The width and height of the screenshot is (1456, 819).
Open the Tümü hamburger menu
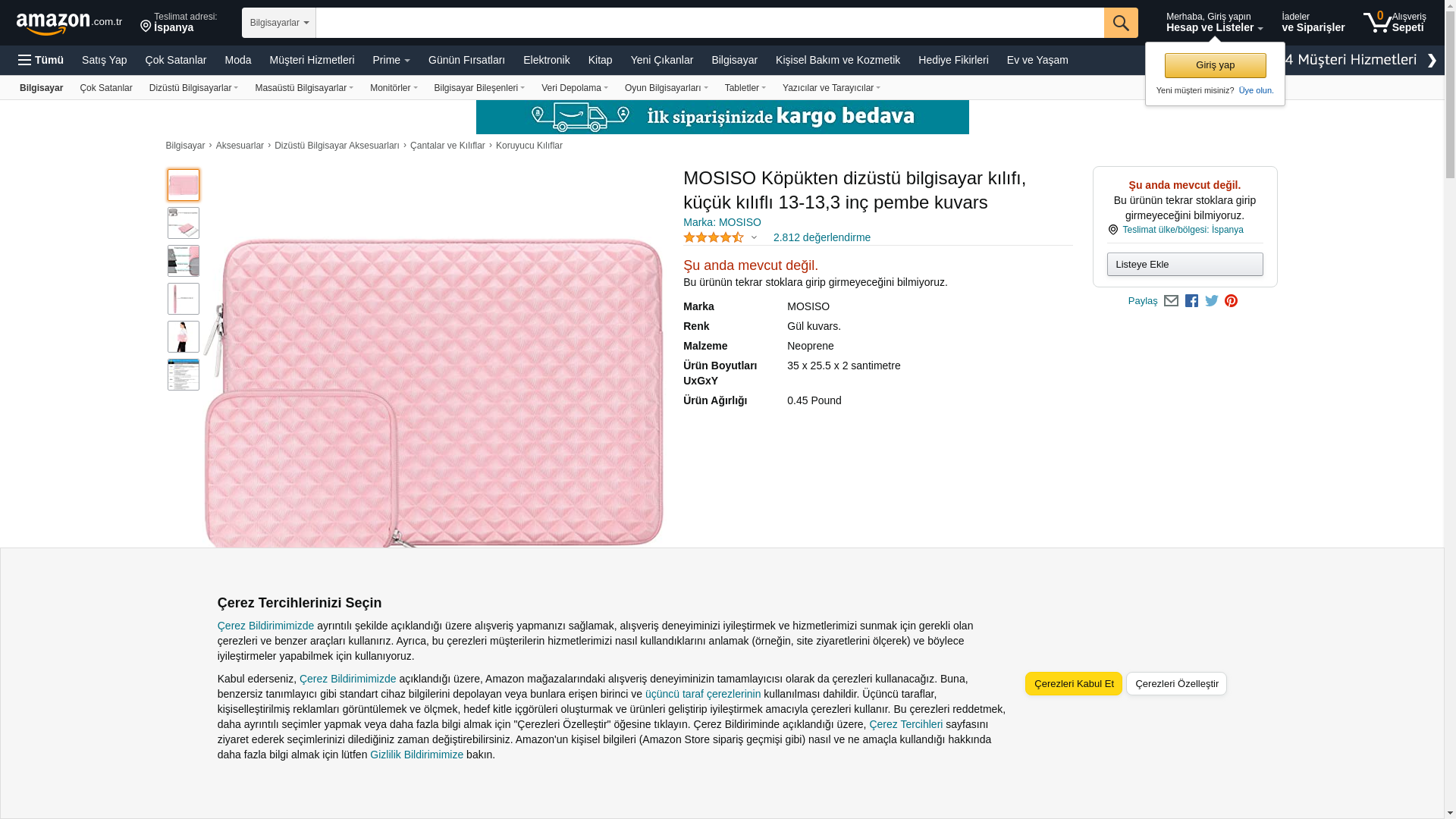[41, 60]
